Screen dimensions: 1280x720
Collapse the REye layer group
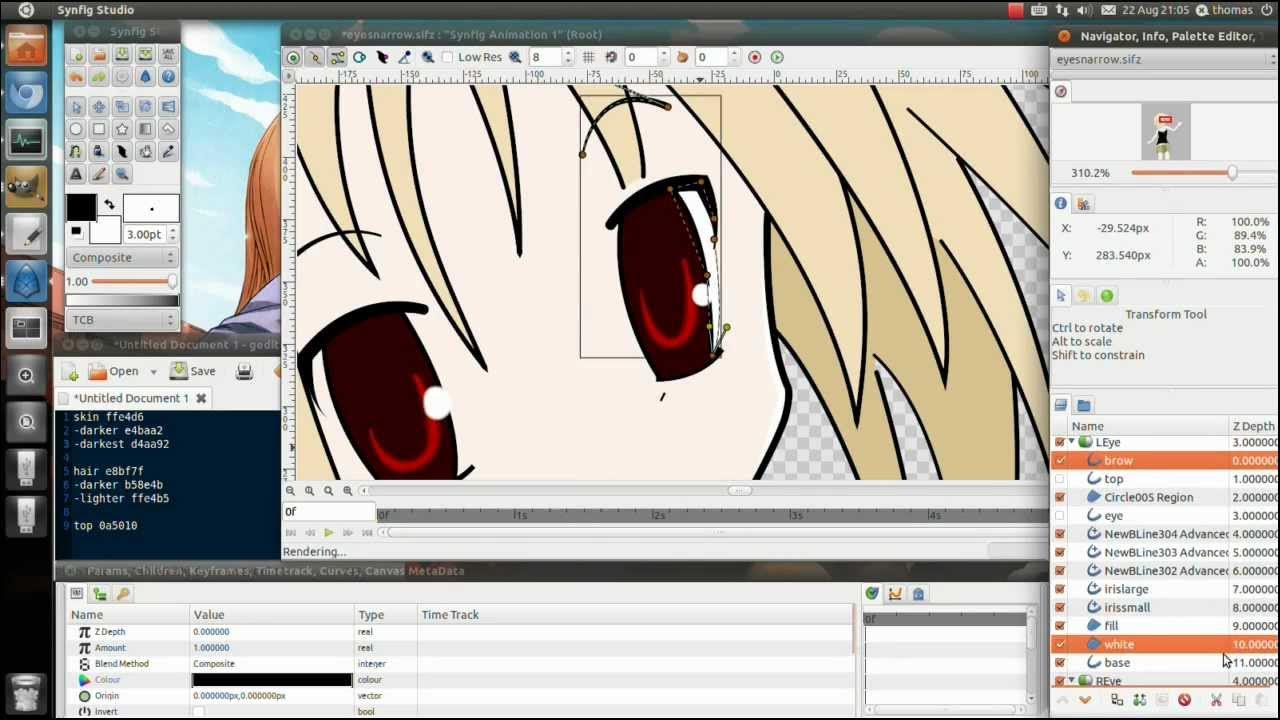click(1072, 681)
